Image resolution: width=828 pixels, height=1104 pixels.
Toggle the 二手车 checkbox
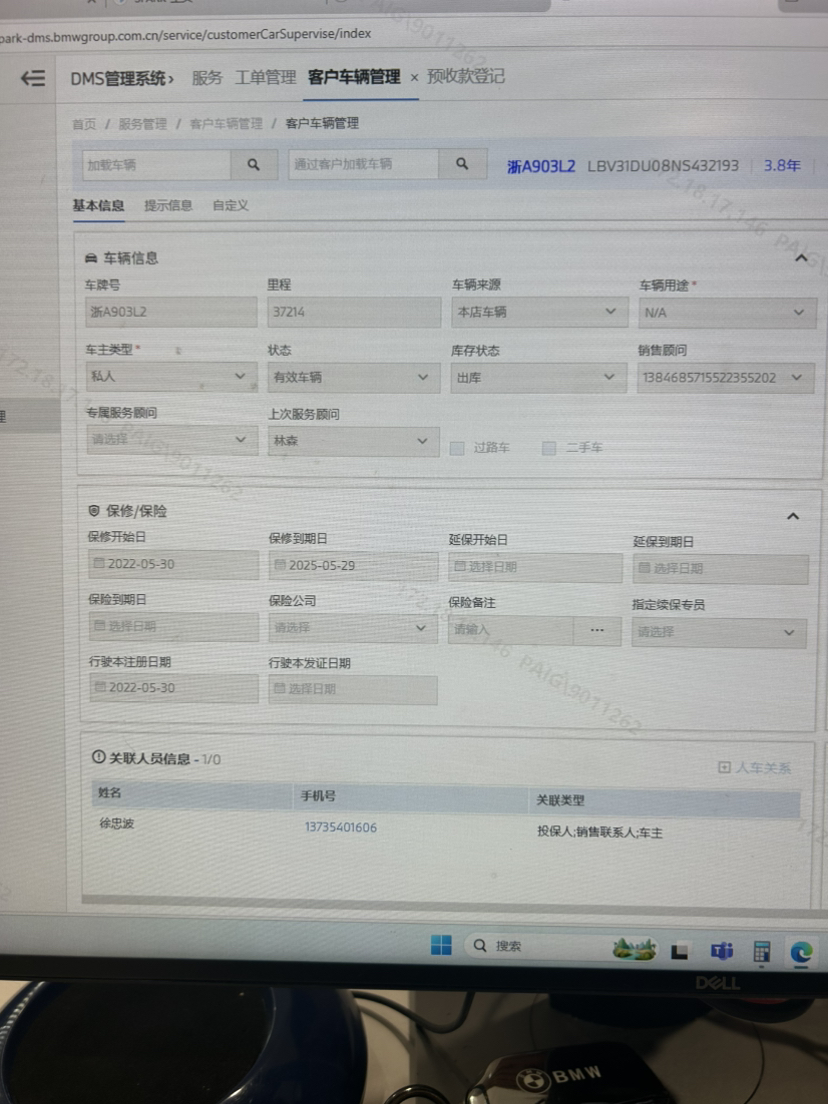click(x=548, y=448)
